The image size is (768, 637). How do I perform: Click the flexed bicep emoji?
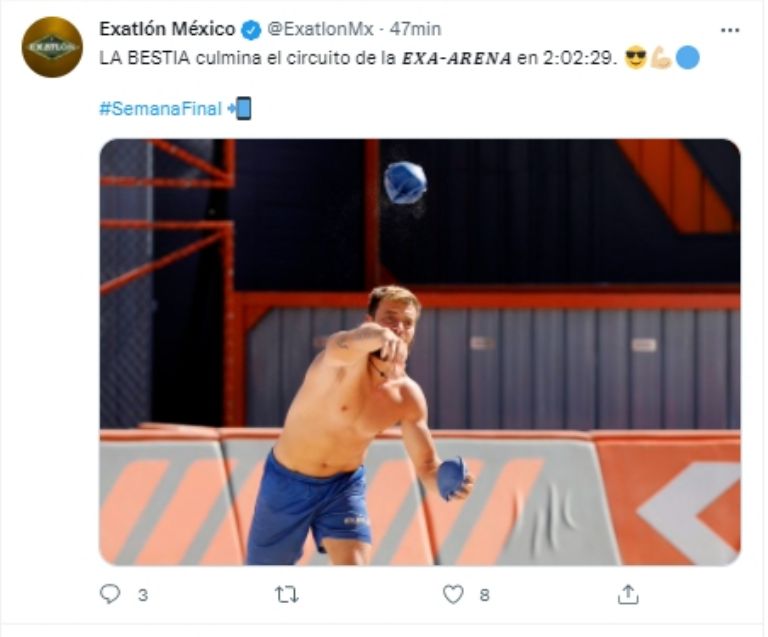coord(661,58)
